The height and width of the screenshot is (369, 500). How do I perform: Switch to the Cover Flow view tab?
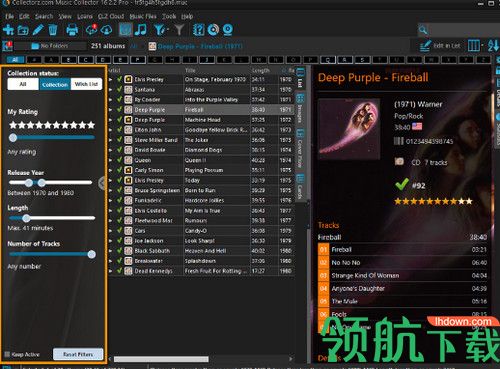tap(300, 148)
